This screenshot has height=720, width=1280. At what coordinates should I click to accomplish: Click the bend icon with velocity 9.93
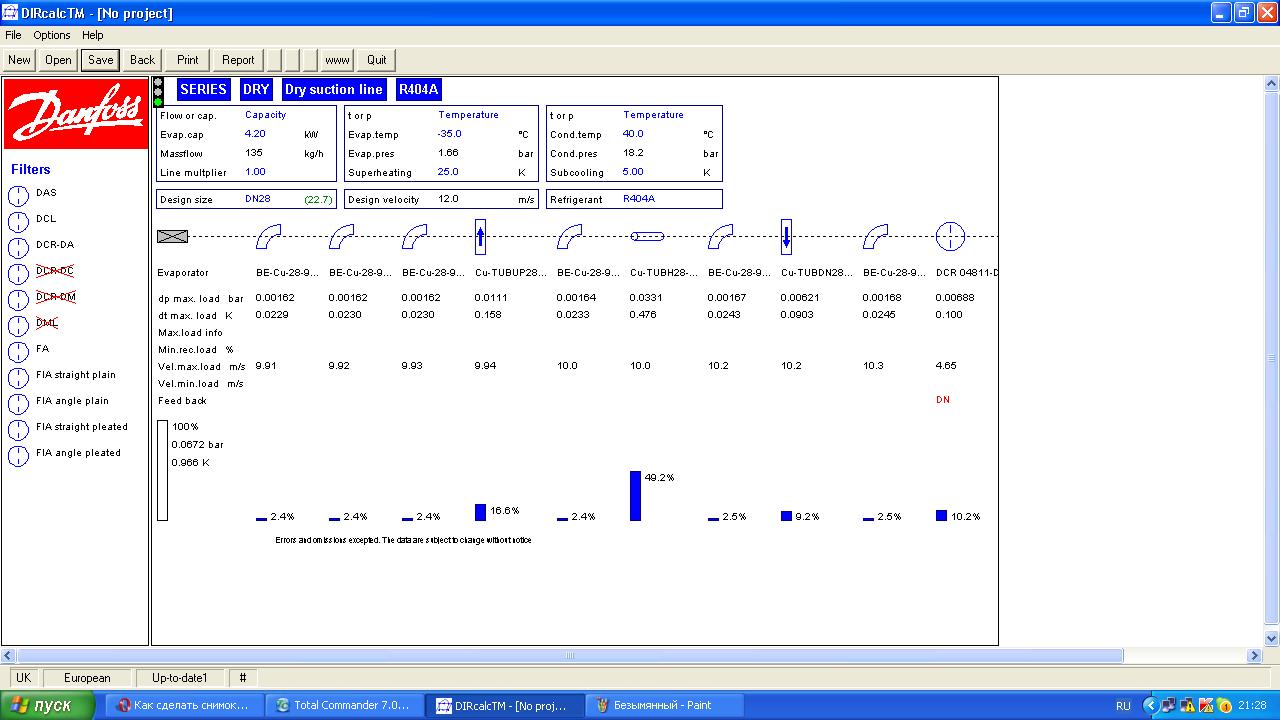pos(414,237)
